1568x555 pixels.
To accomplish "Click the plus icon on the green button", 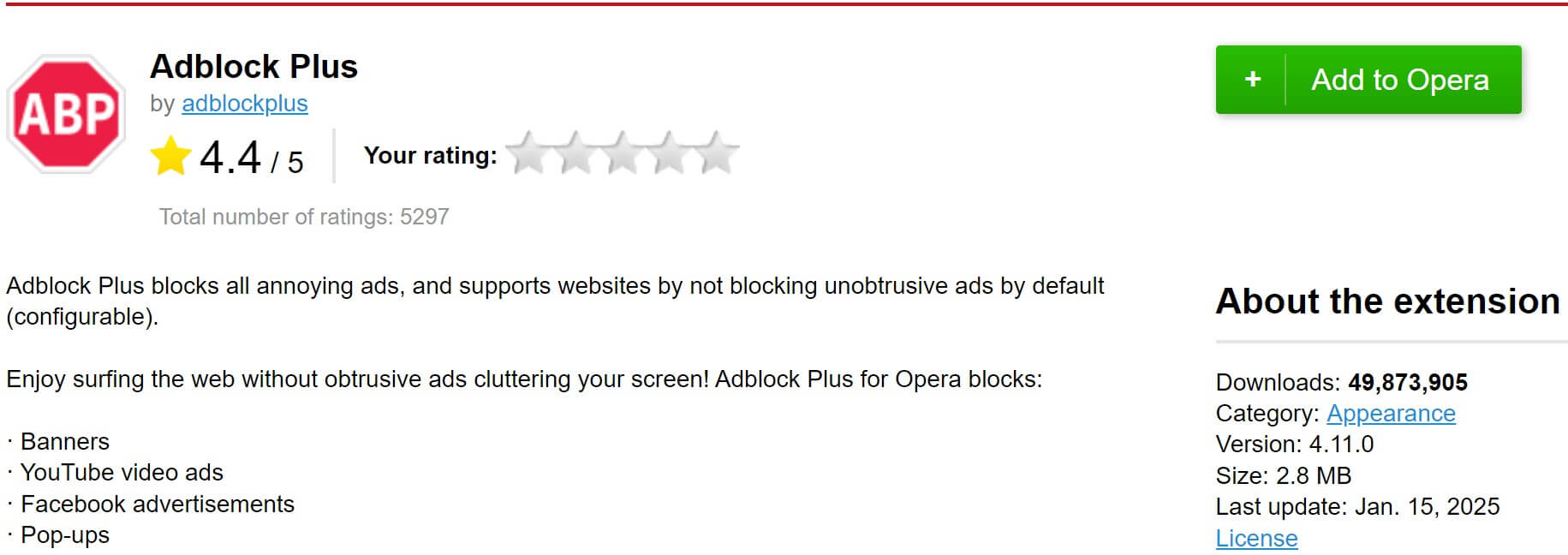I will click(x=1253, y=79).
